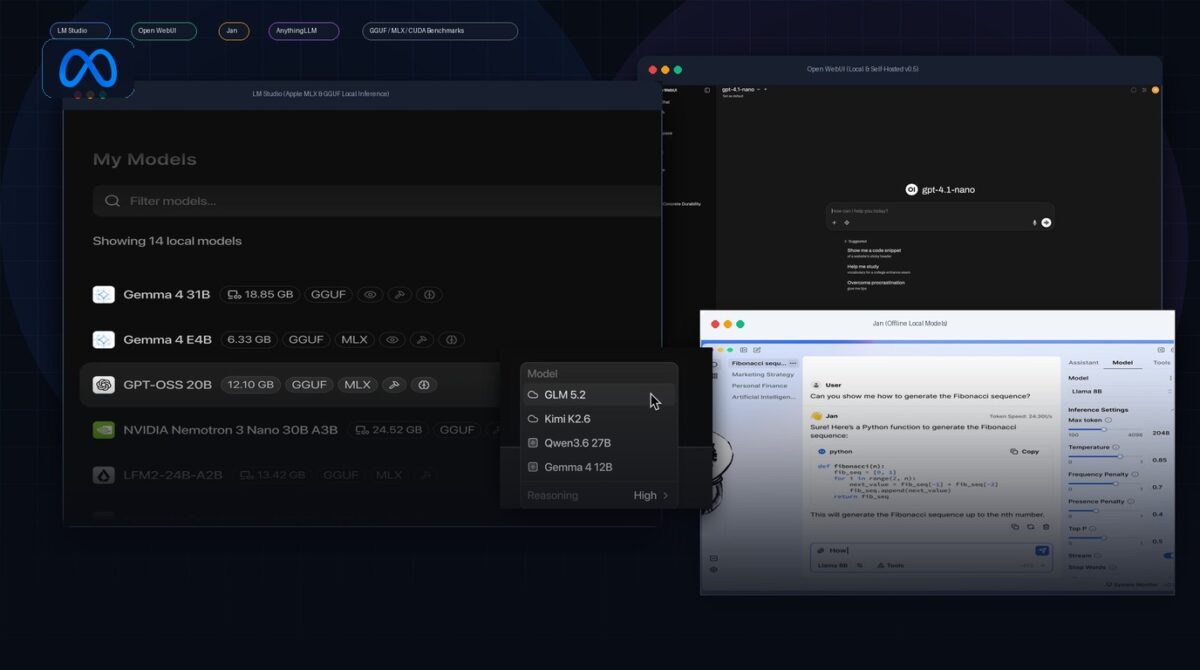1200x670 pixels.
Task: Click the search magnifier icon in Filter models
Action: [113, 201]
